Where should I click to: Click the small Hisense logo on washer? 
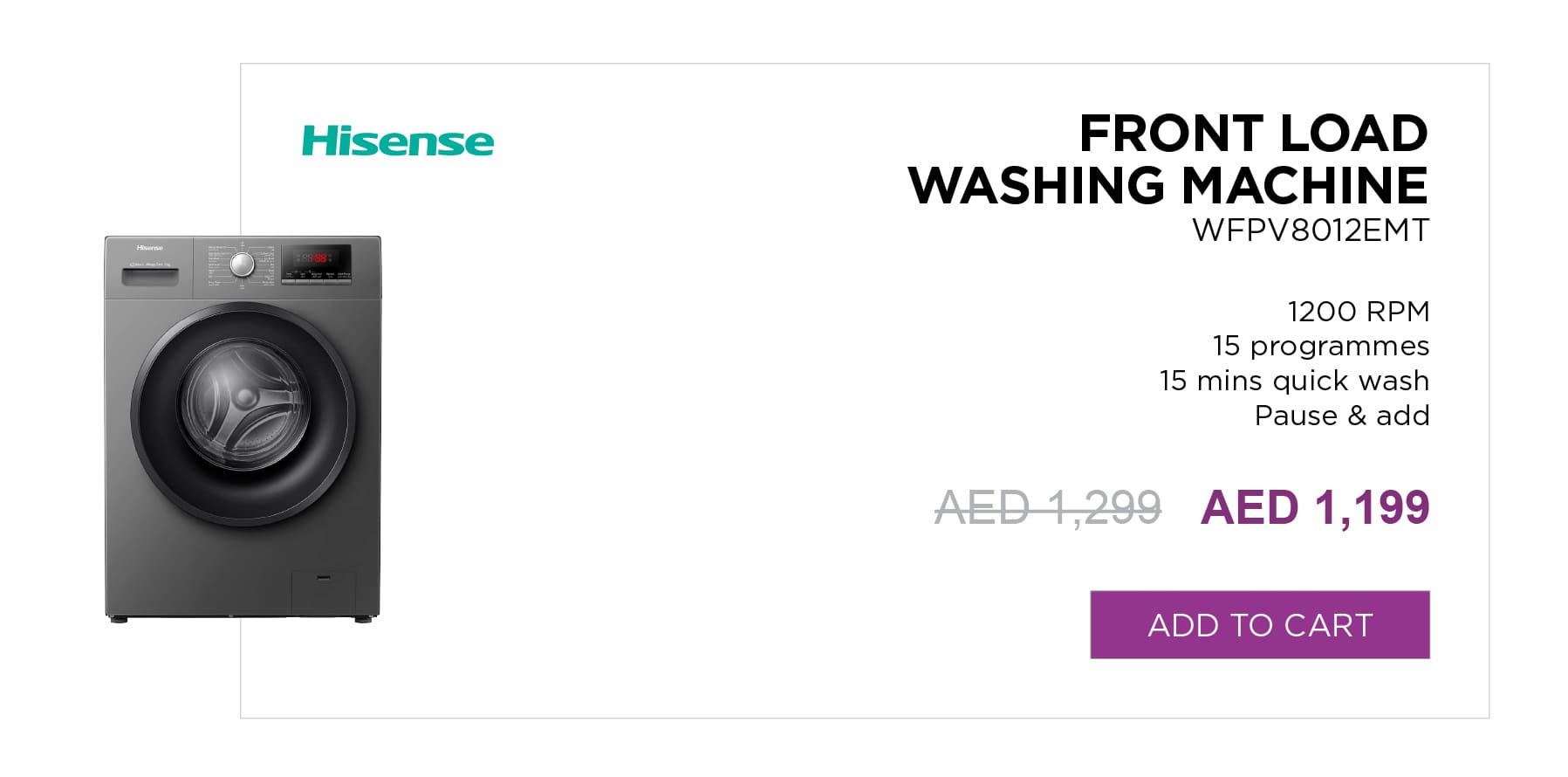(x=149, y=248)
